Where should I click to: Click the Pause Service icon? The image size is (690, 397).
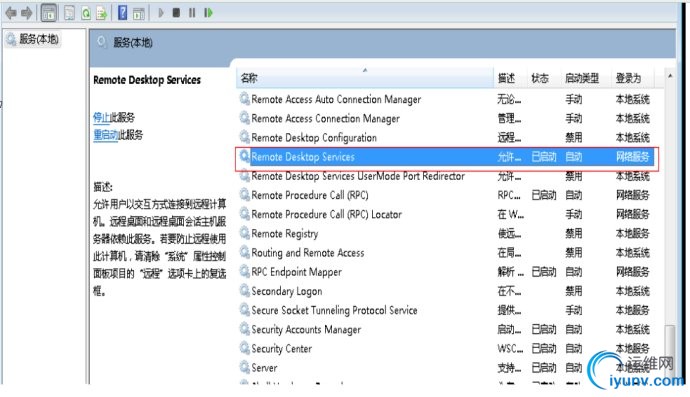(192, 13)
